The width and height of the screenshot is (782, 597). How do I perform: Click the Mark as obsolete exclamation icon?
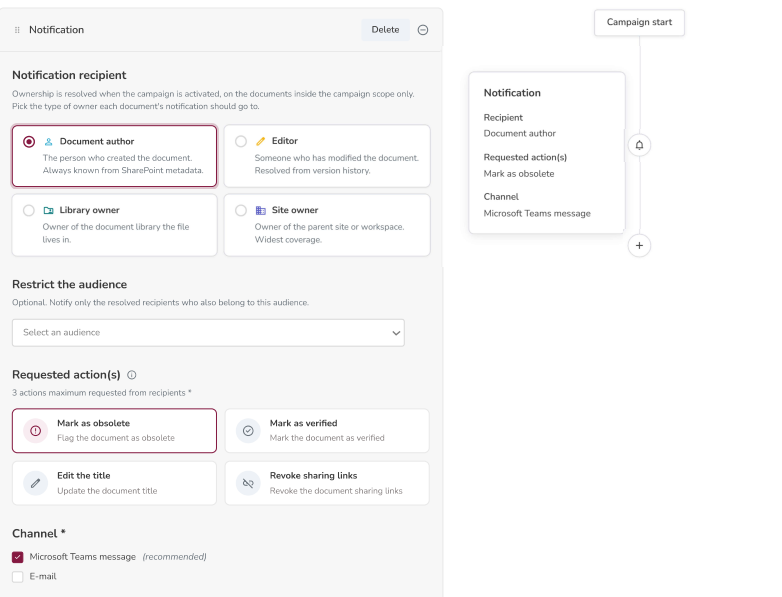pos(35,431)
